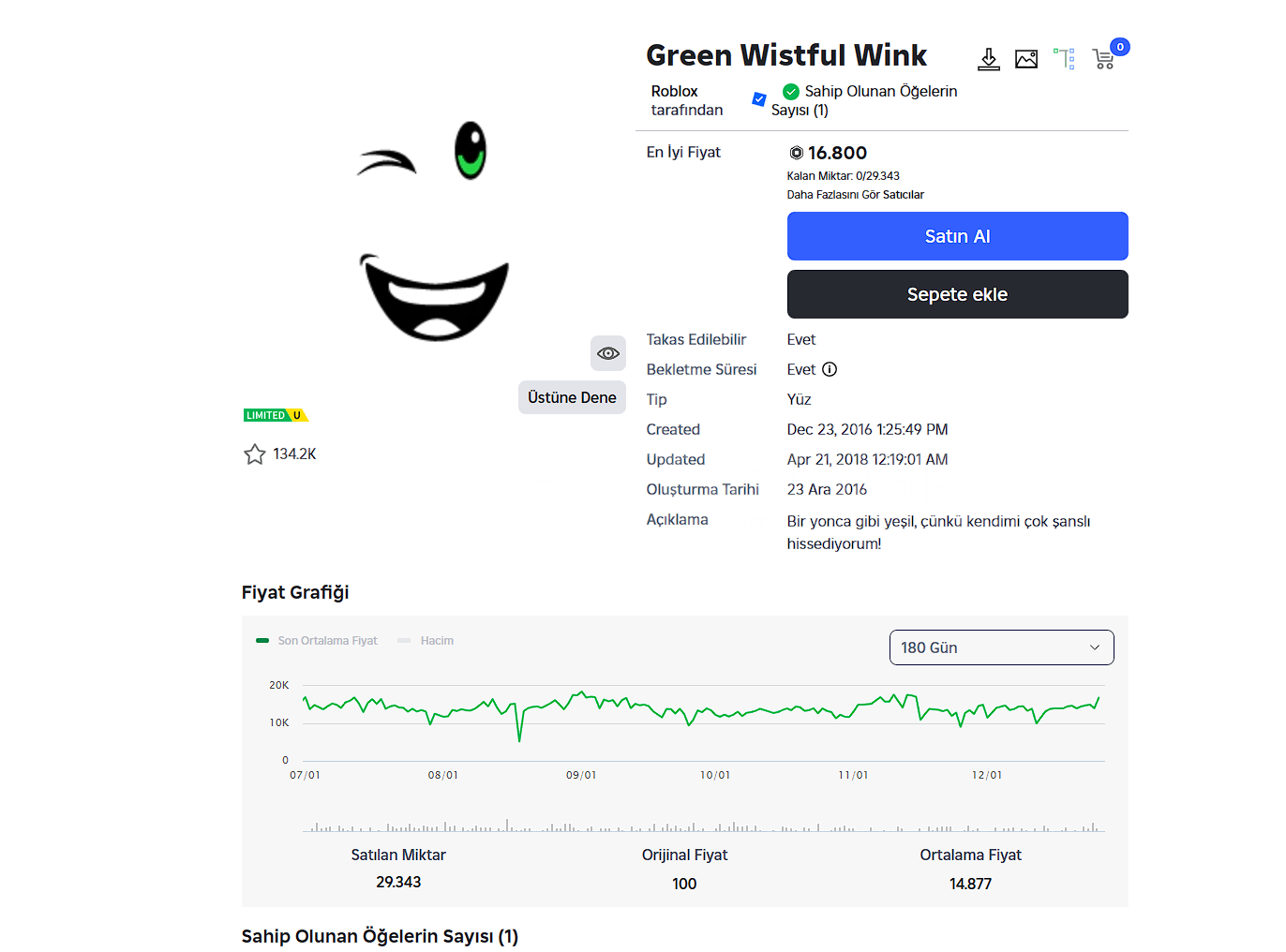
Task: Click the Üstüne Dene button
Action: pos(572,397)
